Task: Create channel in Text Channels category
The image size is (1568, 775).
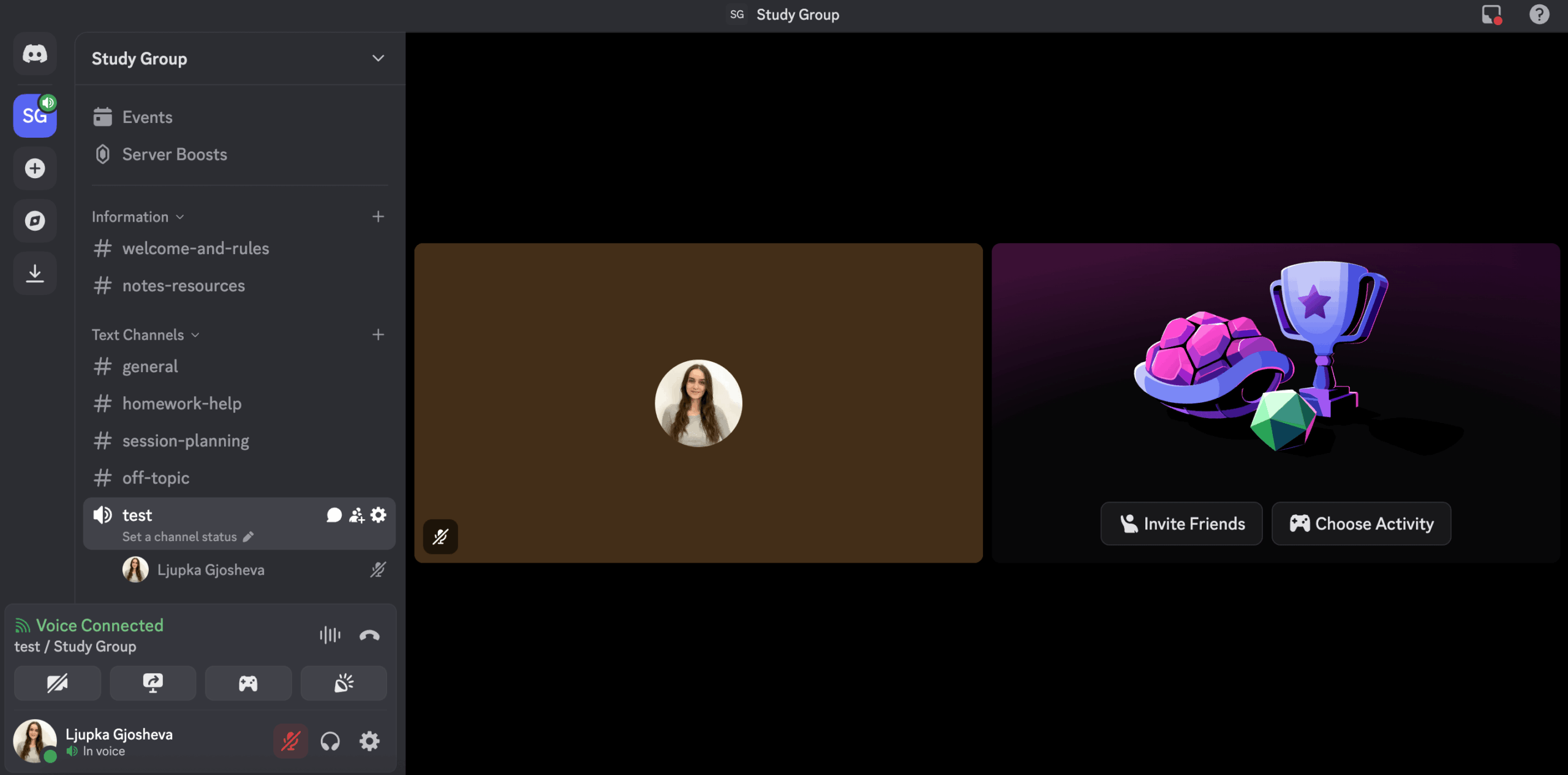Action: click(378, 335)
